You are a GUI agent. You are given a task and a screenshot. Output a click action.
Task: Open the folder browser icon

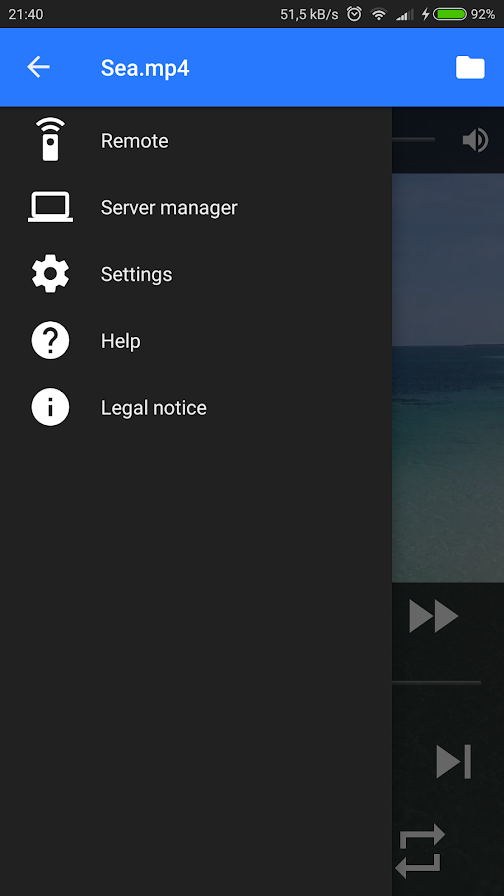coord(470,67)
